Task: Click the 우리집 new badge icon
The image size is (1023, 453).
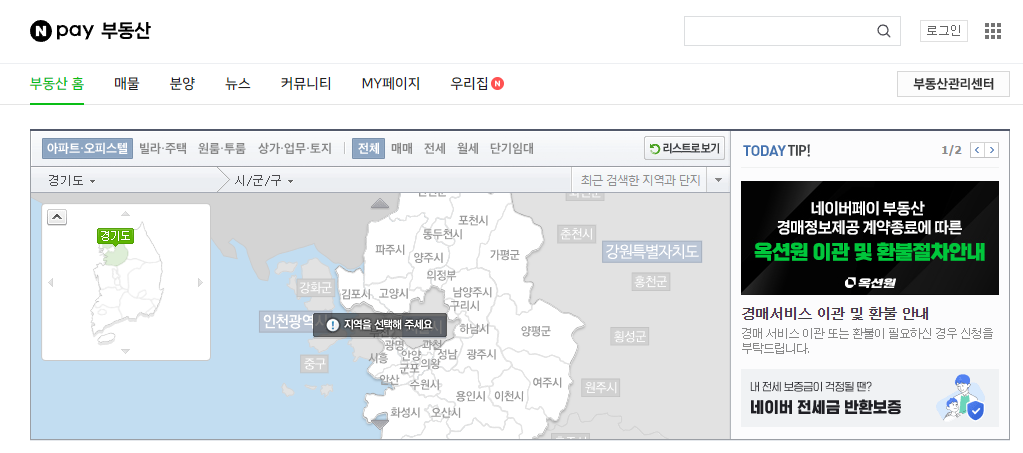Action: click(498, 84)
